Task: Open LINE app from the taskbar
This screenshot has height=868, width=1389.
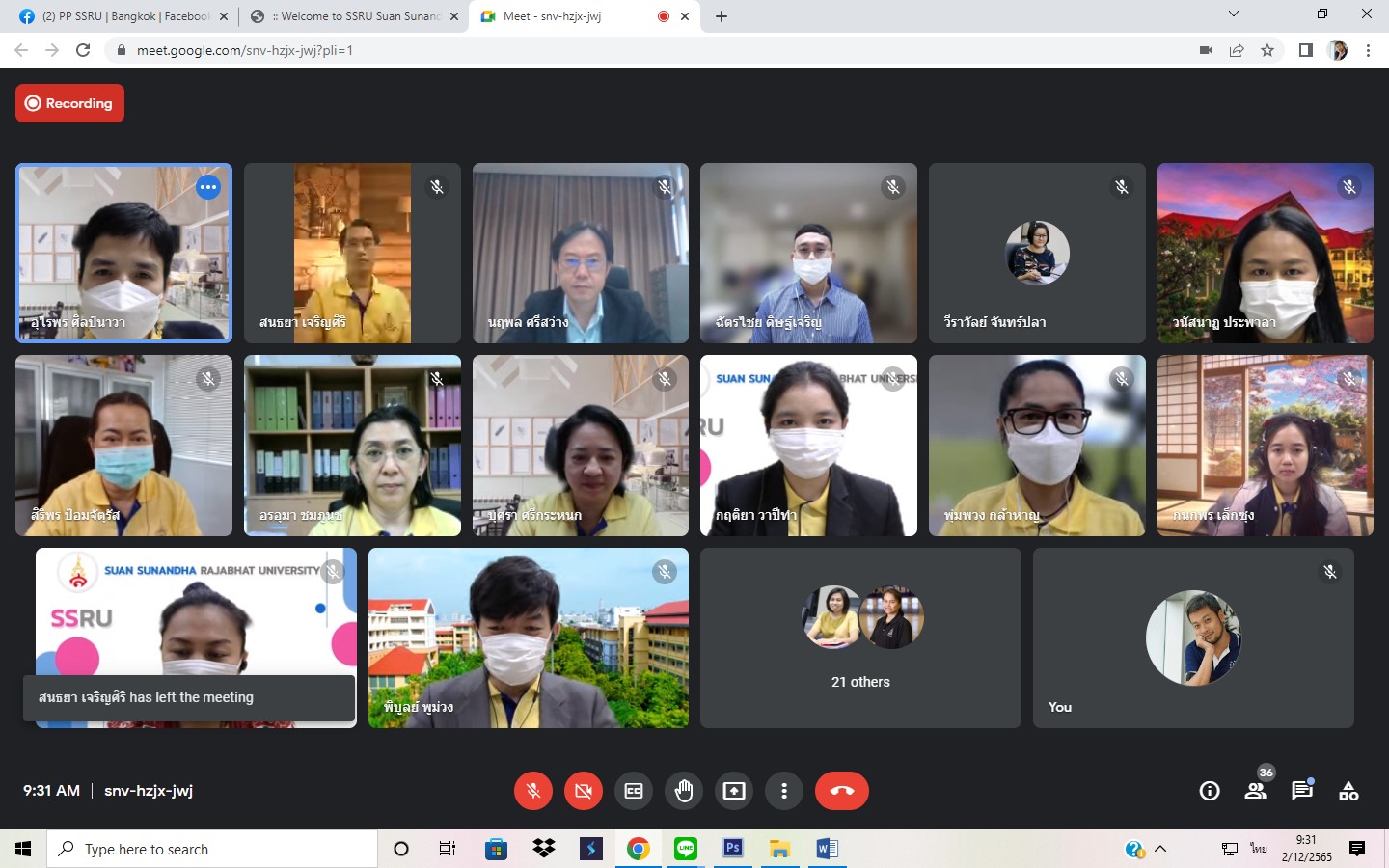Action: pyautogui.click(x=686, y=849)
